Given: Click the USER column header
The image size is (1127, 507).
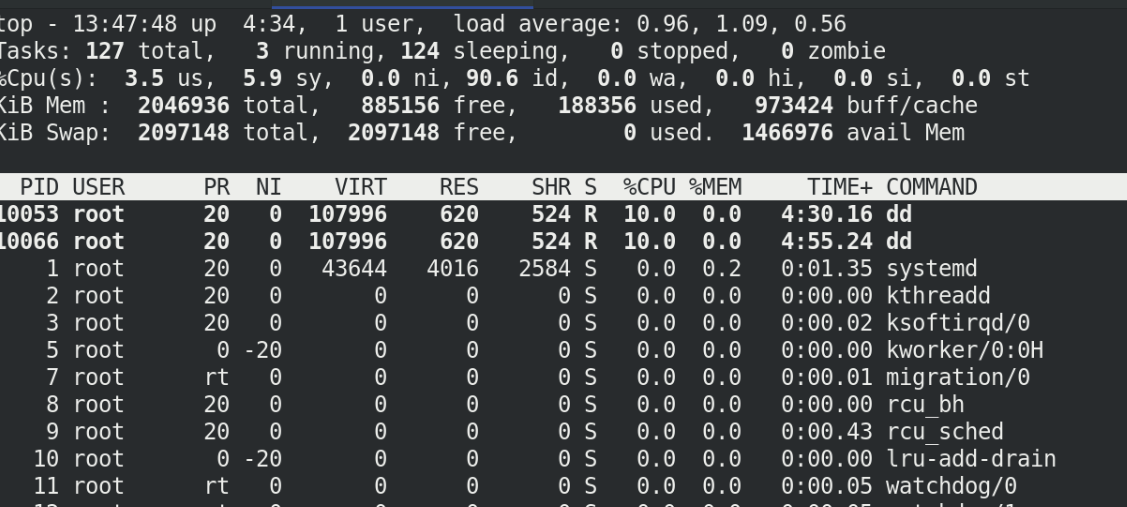Looking at the screenshot, I should point(98,187).
